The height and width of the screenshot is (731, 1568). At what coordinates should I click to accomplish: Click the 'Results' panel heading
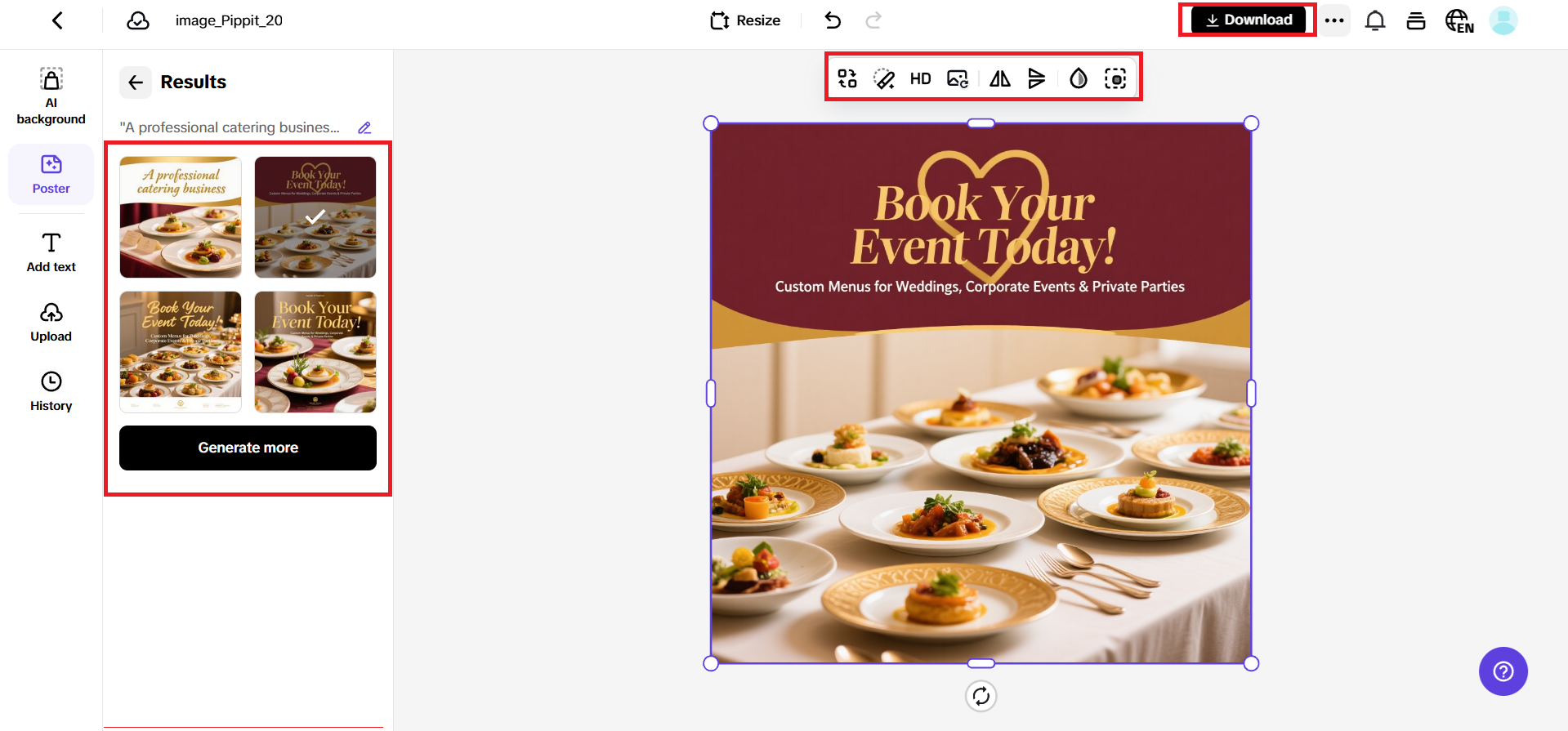(x=193, y=82)
